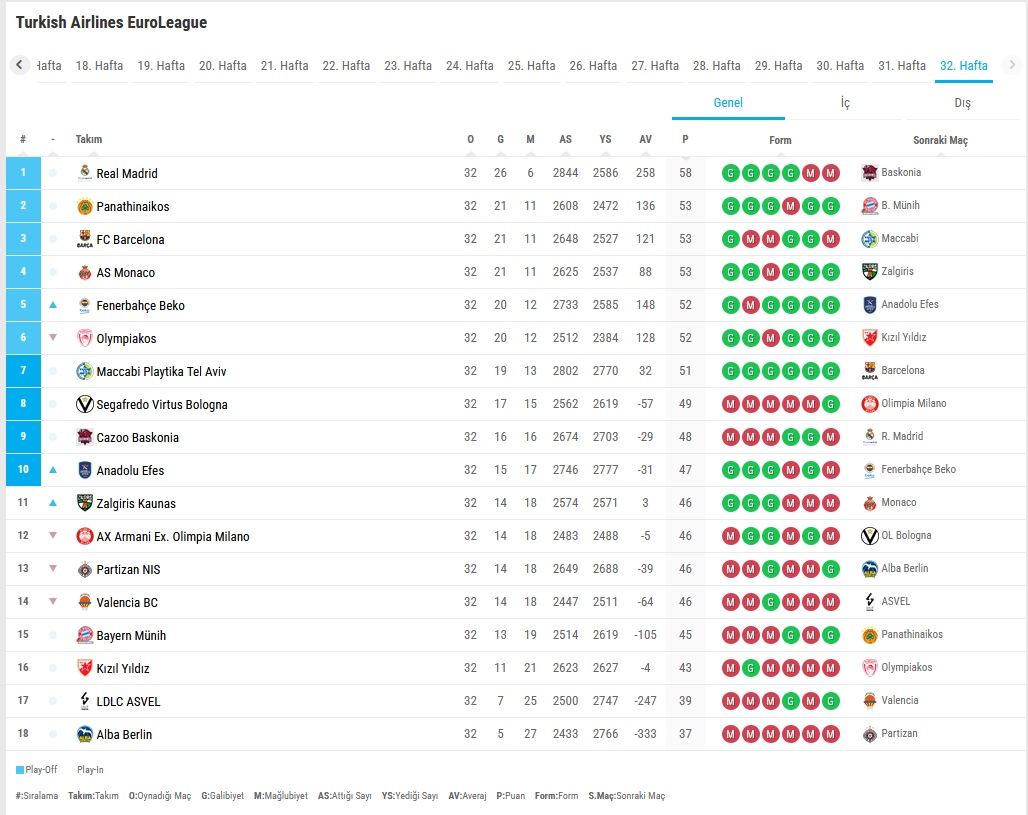Go to previous weeks with left arrow
This screenshot has width=1028, height=815.
[x=20, y=65]
